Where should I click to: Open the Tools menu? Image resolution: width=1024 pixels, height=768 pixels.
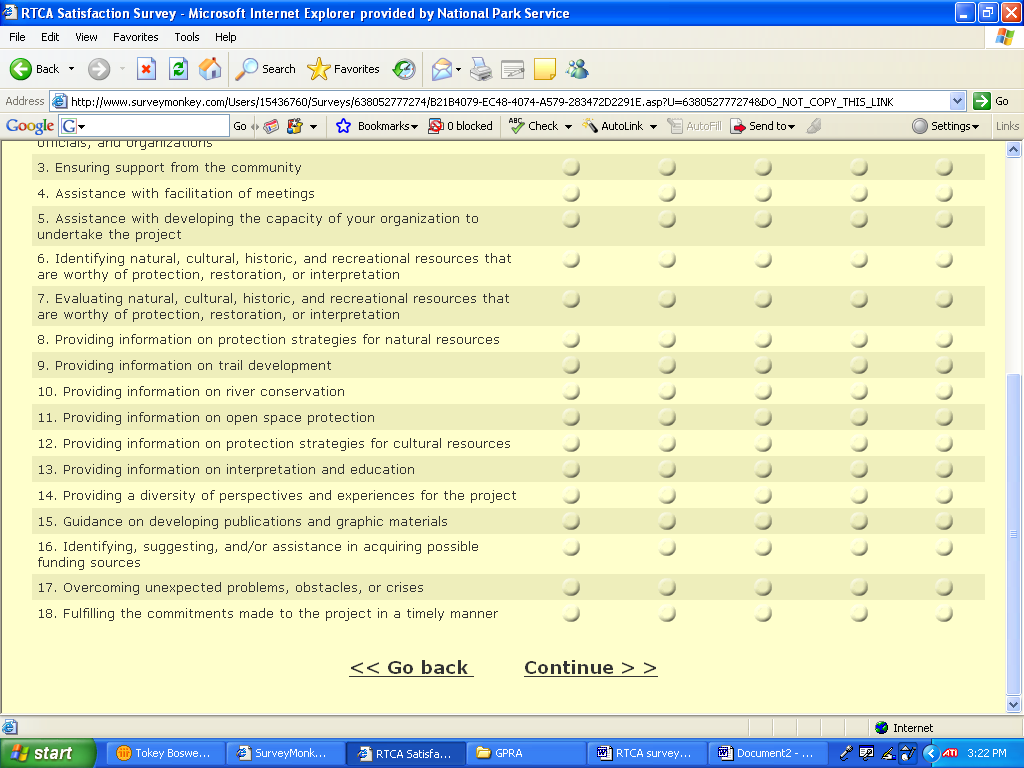tap(187, 37)
